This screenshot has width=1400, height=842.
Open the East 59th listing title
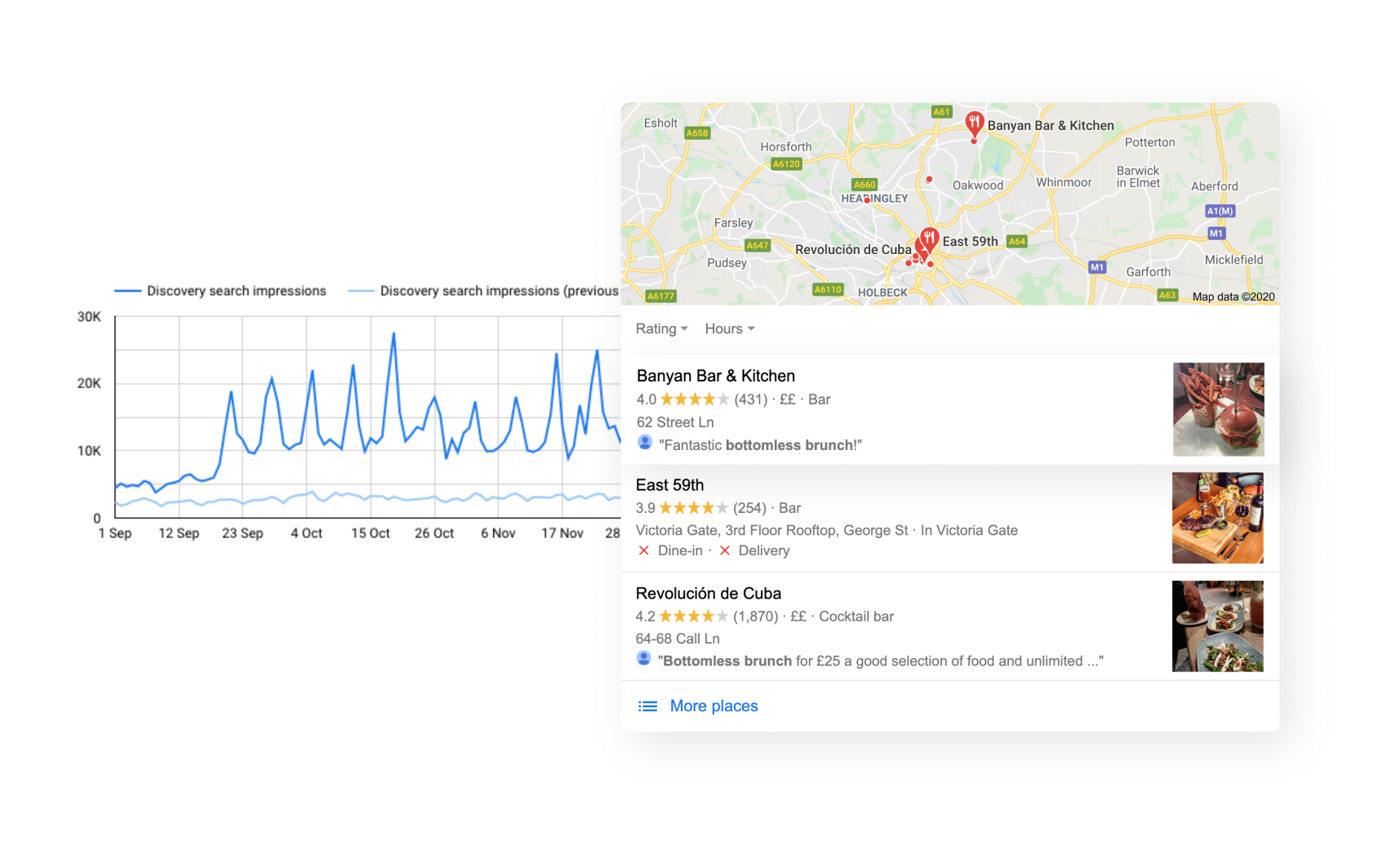point(669,485)
